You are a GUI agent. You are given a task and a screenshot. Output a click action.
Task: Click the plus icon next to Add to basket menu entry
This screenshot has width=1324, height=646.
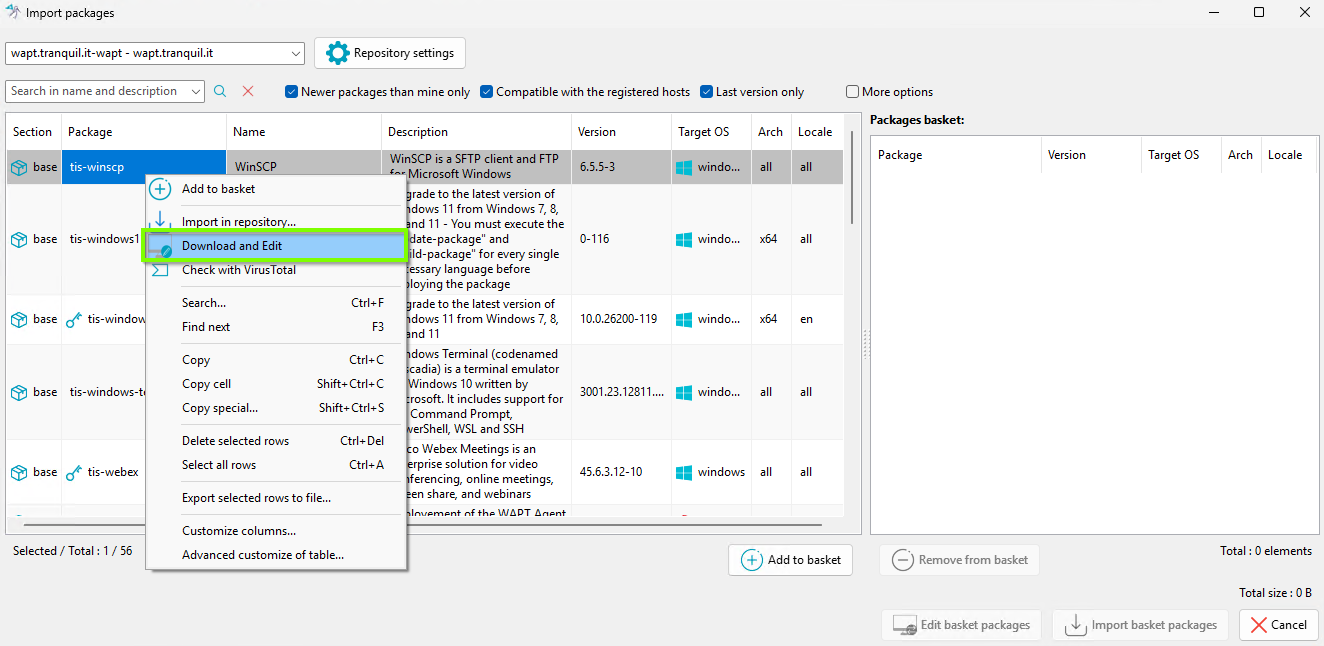coord(160,189)
